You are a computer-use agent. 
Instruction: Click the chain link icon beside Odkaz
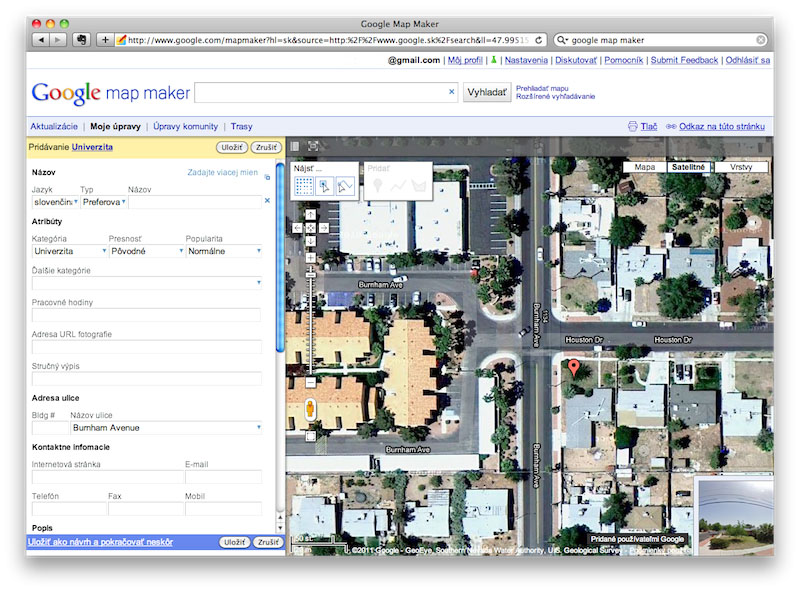tap(671, 127)
